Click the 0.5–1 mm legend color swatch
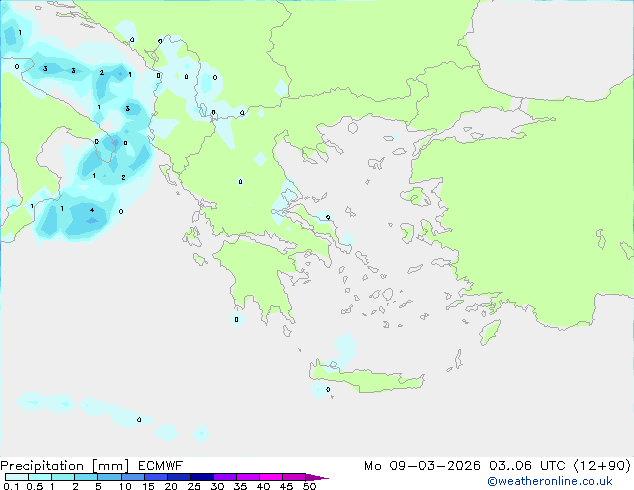 point(40,477)
